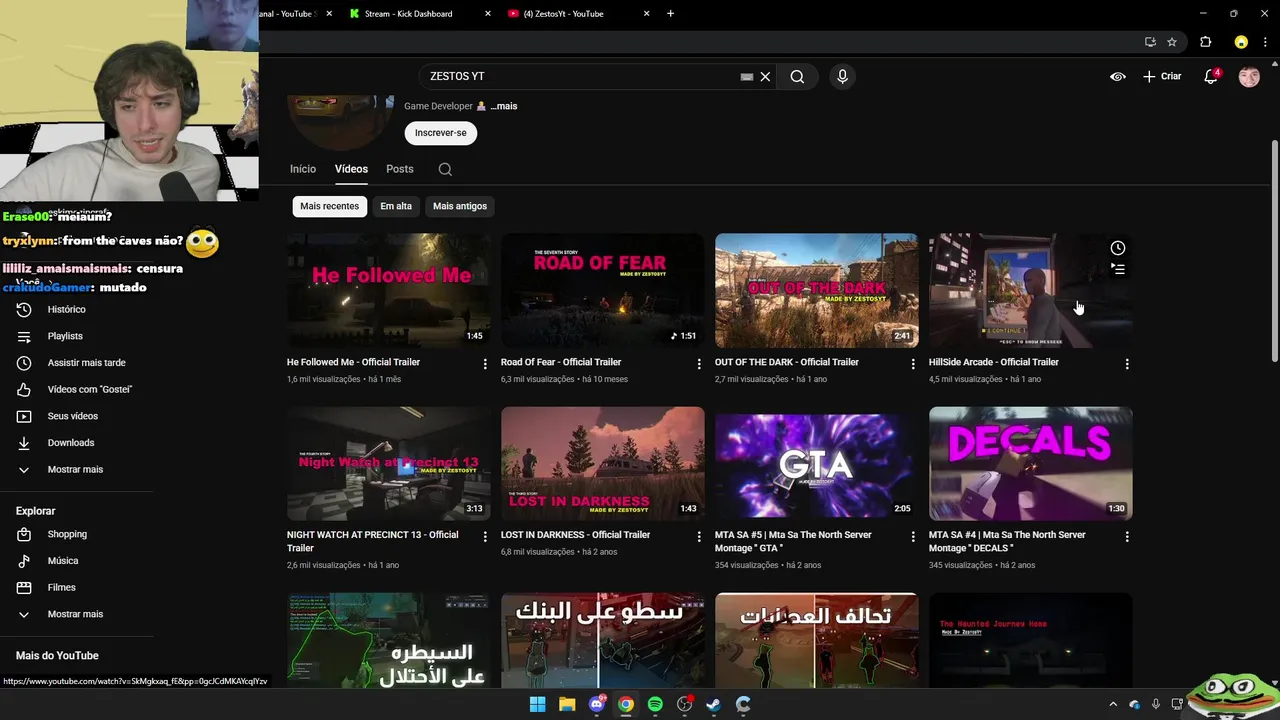Click the magnifier search button
This screenshot has height=720, width=1280.
pos(797,76)
